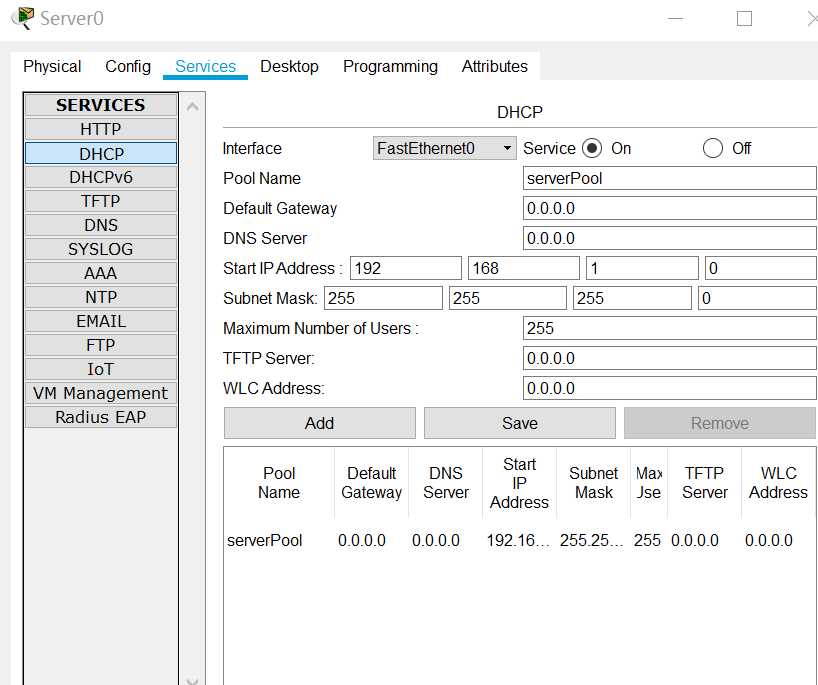
Task: Open the IoT service settings
Action: point(101,369)
